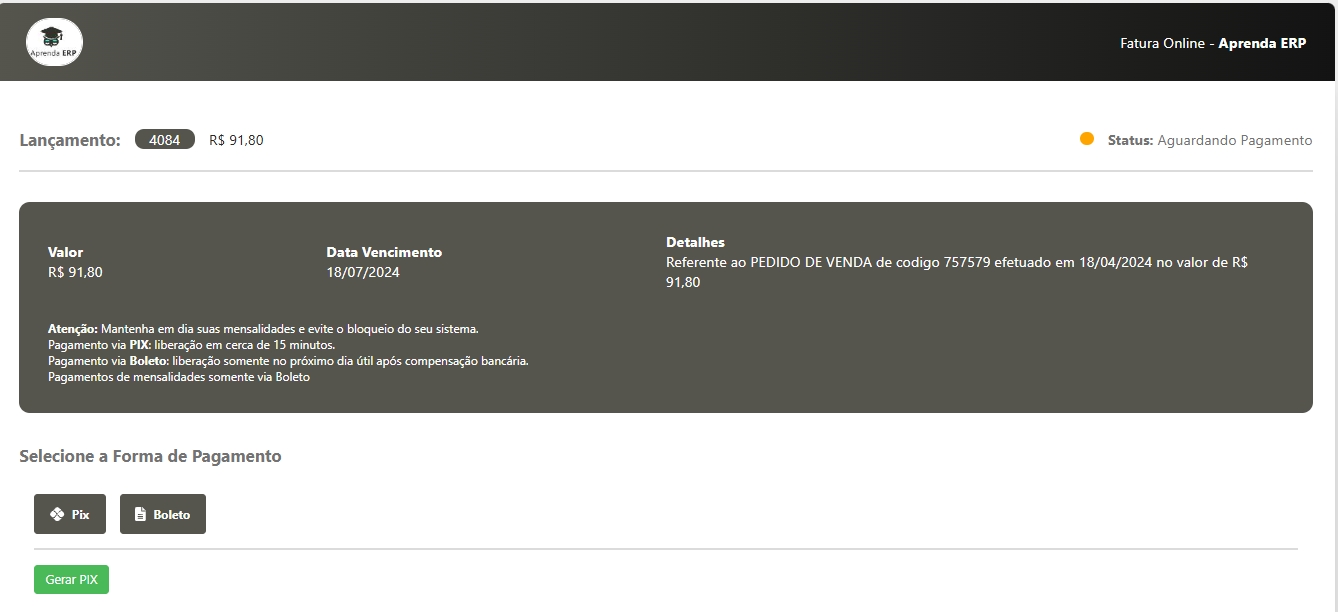Click the Aprenda ERP graduation cap logo
This screenshot has height=612, width=1338.
55,42
